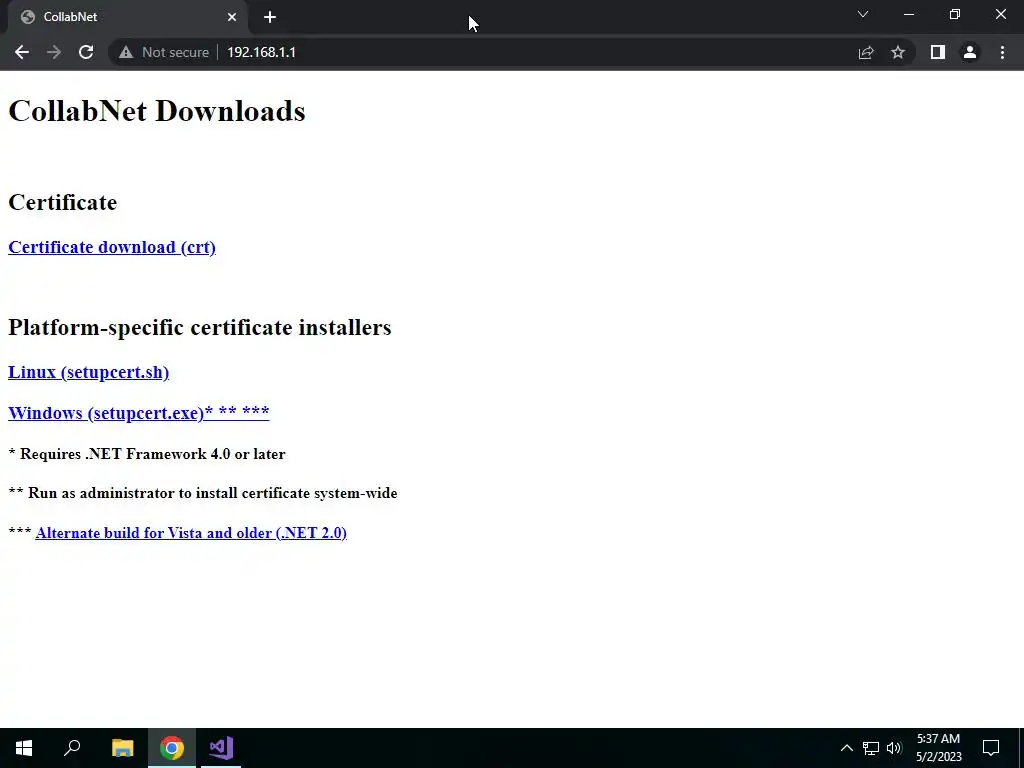Image resolution: width=1024 pixels, height=768 pixels.
Task: Open network status in system tray
Action: click(x=871, y=748)
